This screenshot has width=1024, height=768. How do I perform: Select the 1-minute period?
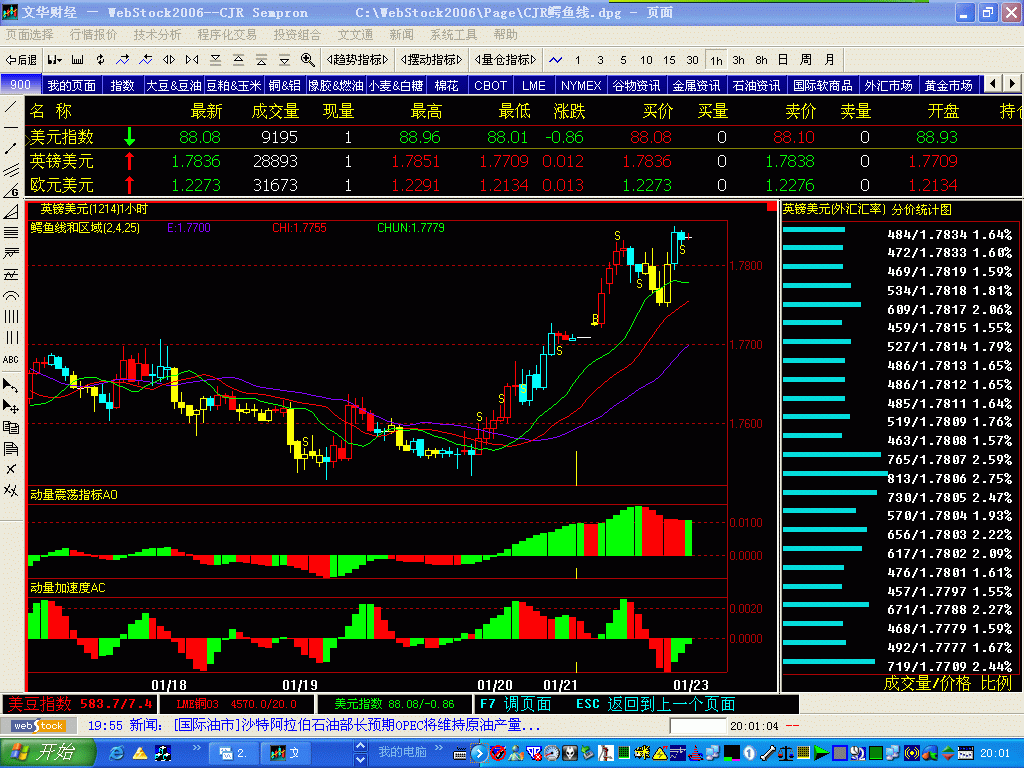click(x=577, y=60)
